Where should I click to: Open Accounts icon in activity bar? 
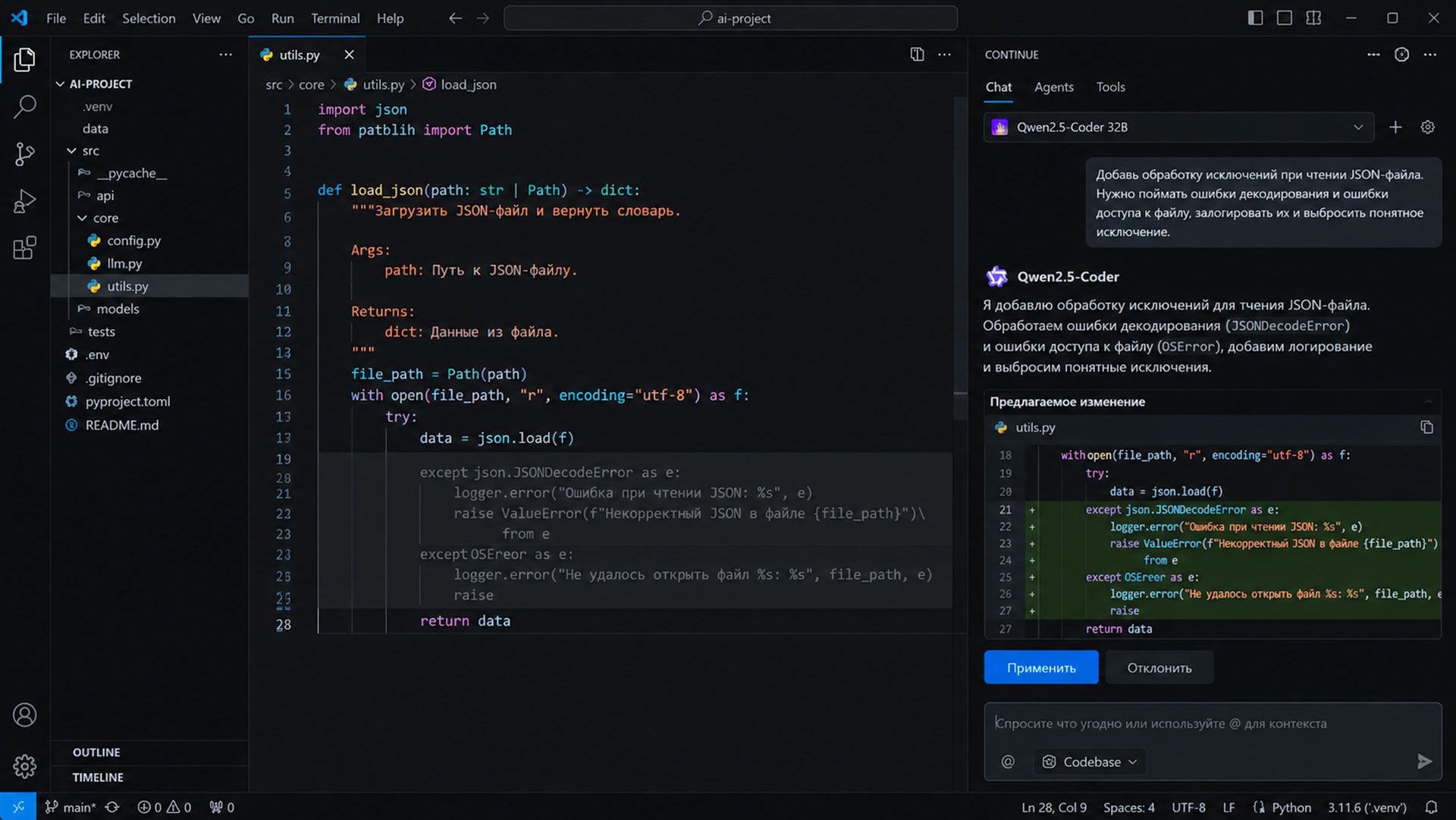click(24, 715)
